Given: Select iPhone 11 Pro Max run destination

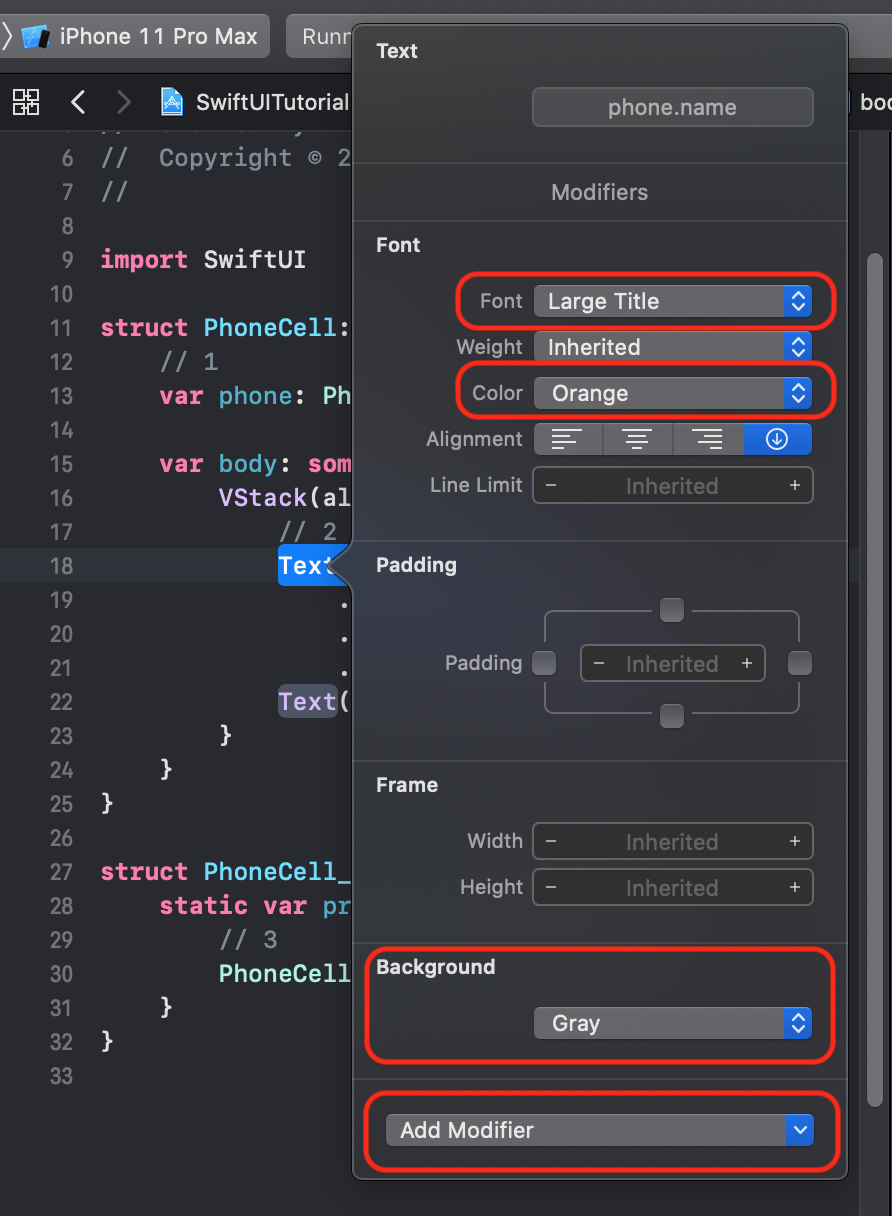Looking at the screenshot, I should (145, 37).
